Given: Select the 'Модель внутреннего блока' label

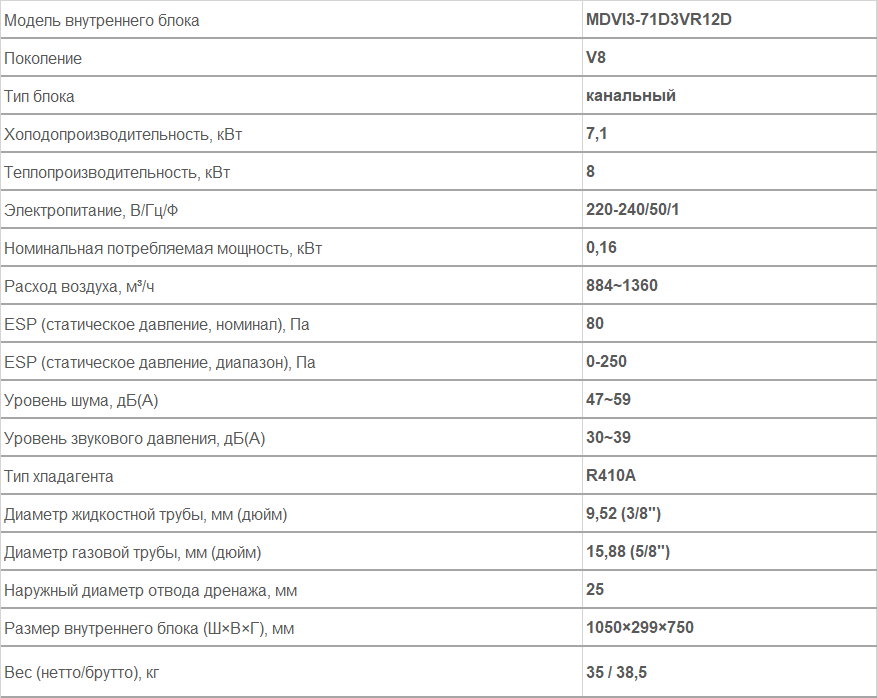Looking at the screenshot, I should pyautogui.click(x=101, y=21).
